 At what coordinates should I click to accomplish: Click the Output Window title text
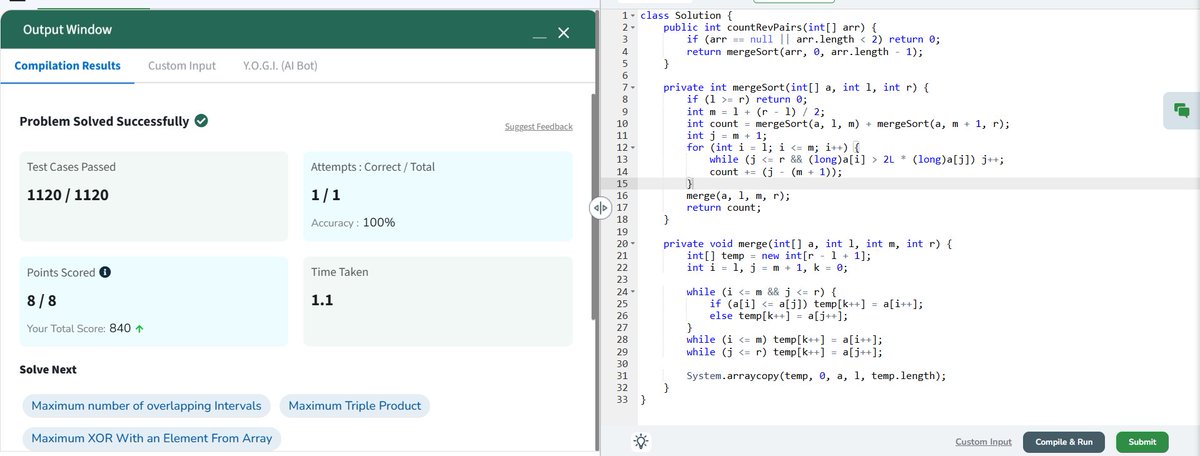tap(68, 31)
